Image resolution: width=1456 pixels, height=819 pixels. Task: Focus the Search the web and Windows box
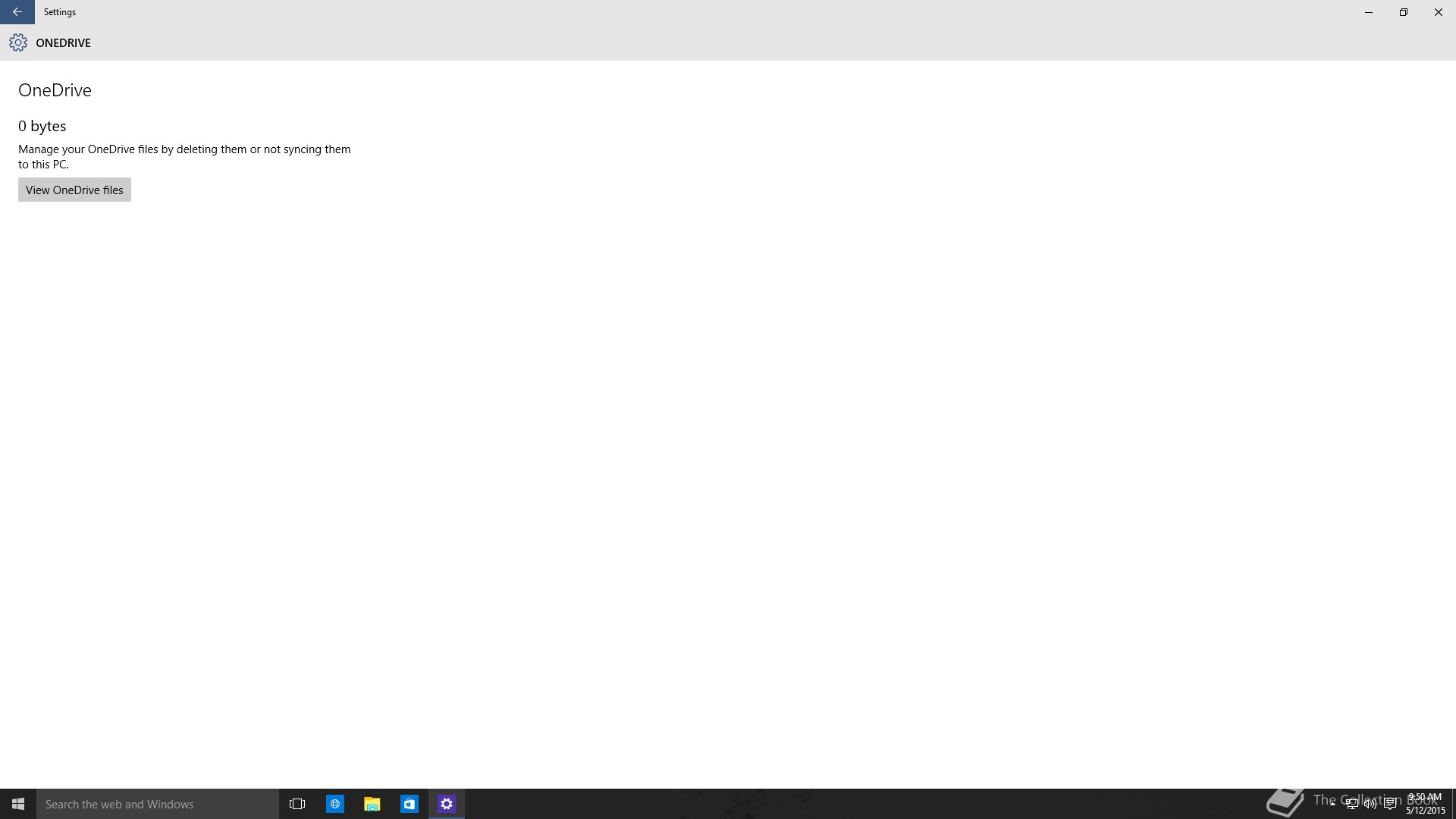(158, 804)
